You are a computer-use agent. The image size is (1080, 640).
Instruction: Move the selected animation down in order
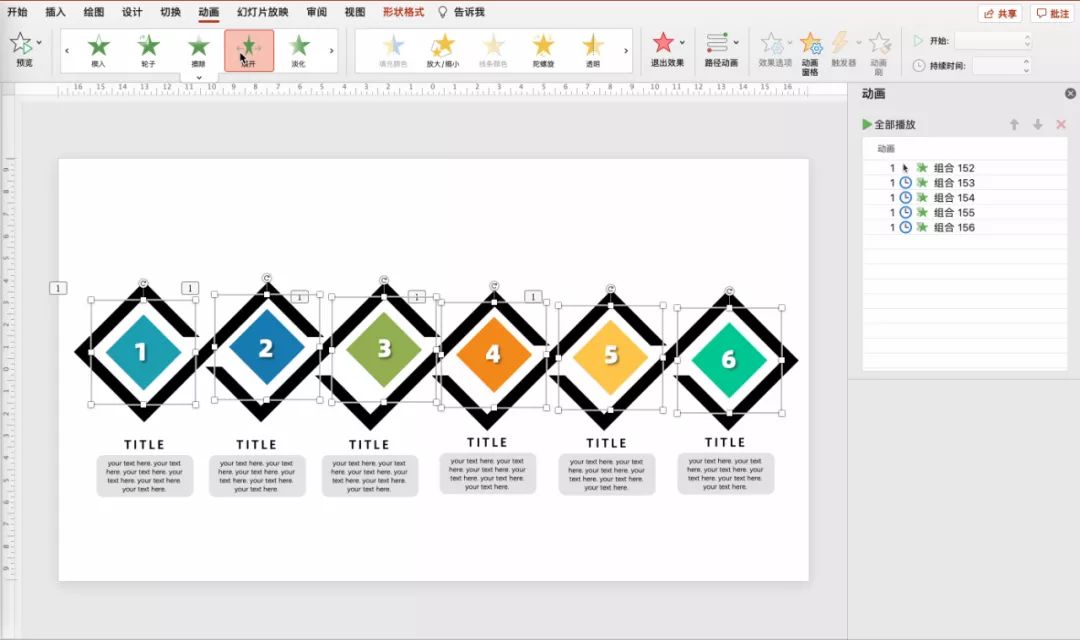click(x=1037, y=124)
